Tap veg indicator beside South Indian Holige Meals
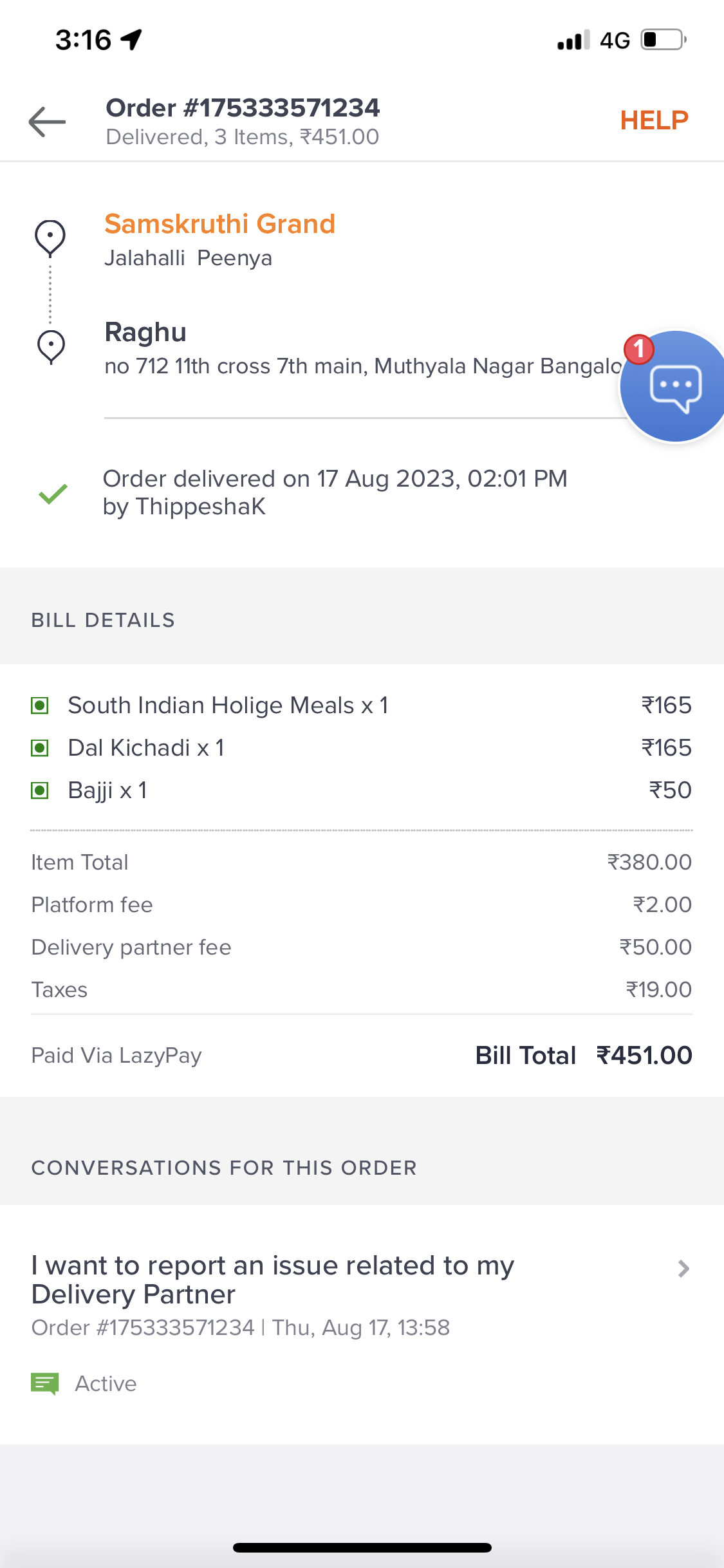Image resolution: width=724 pixels, height=1568 pixels. (x=40, y=706)
